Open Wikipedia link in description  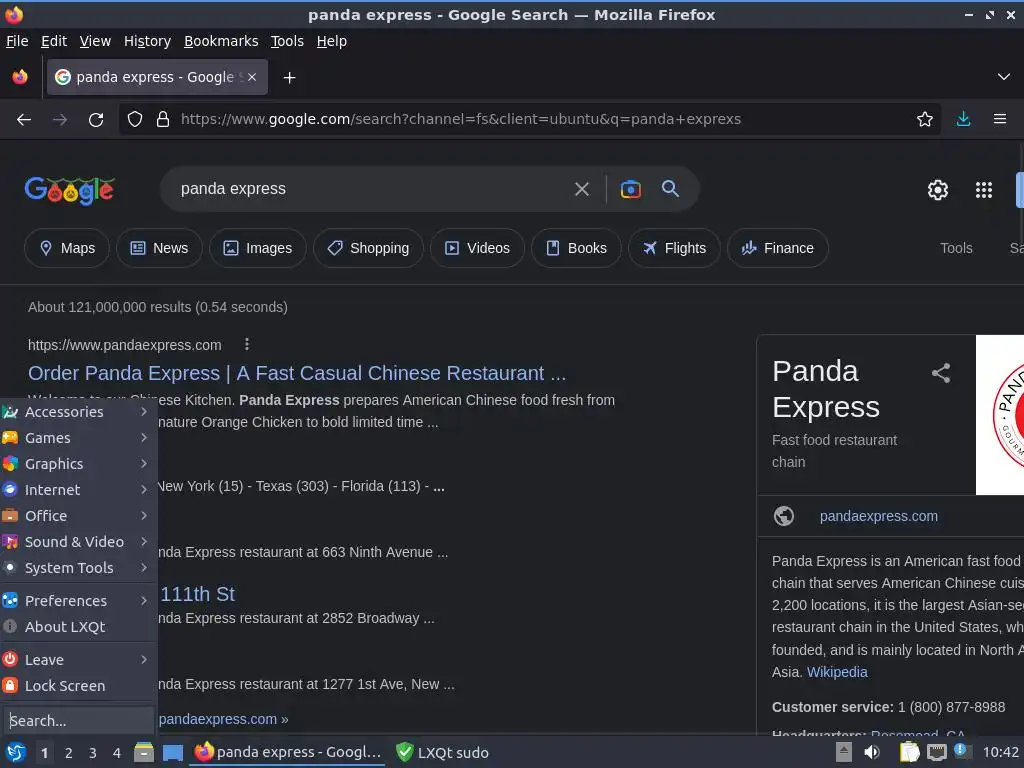837,672
